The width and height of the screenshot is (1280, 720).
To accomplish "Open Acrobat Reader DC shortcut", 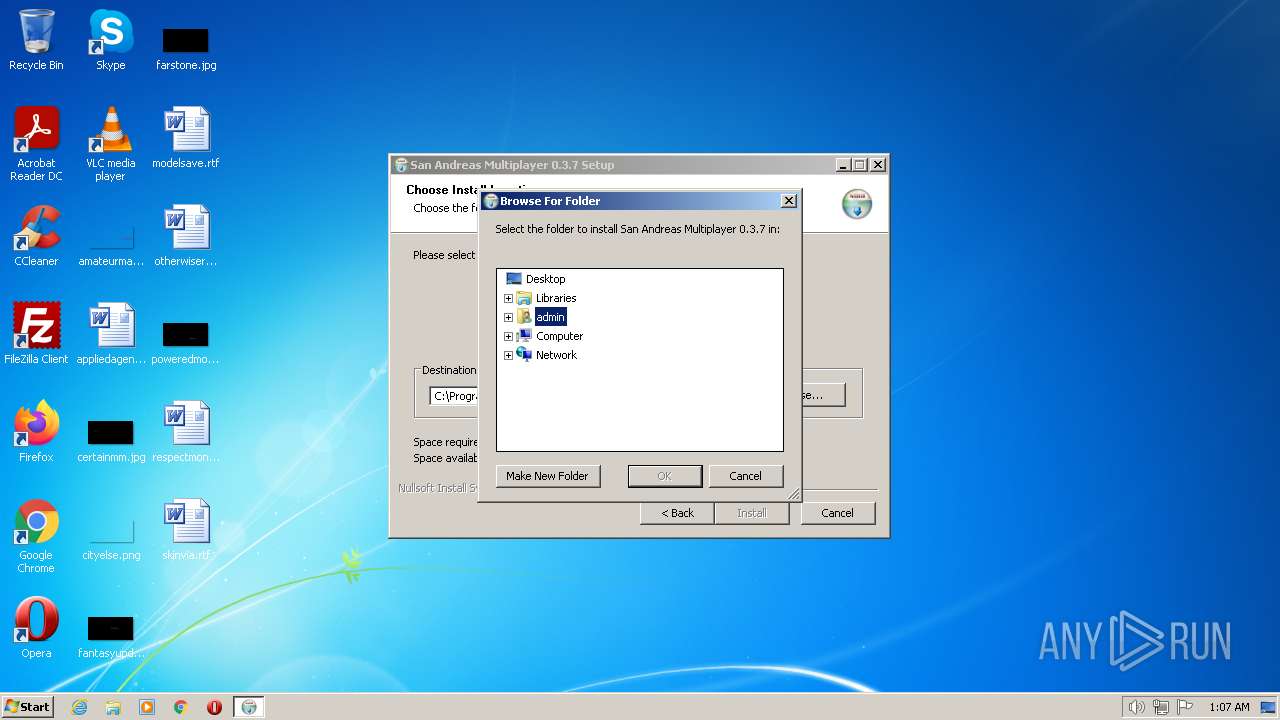I will pyautogui.click(x=36, y=143).
